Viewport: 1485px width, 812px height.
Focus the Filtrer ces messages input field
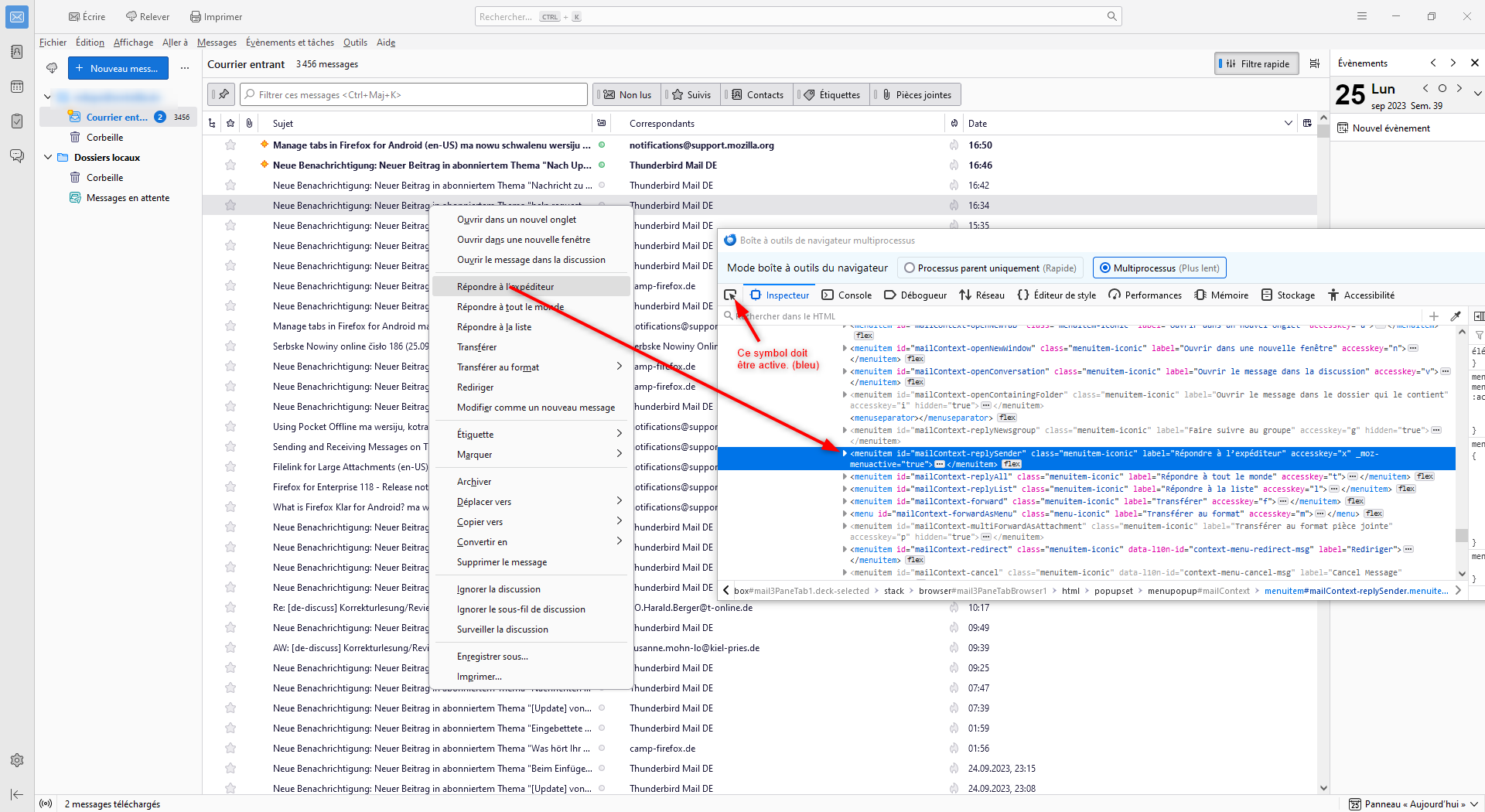click(414, 94)
